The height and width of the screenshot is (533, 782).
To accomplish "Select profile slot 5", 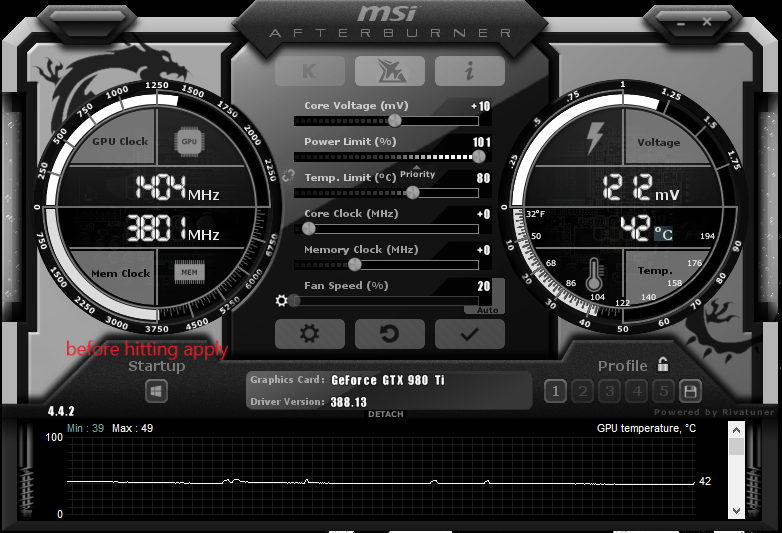I will pos(664,391).
